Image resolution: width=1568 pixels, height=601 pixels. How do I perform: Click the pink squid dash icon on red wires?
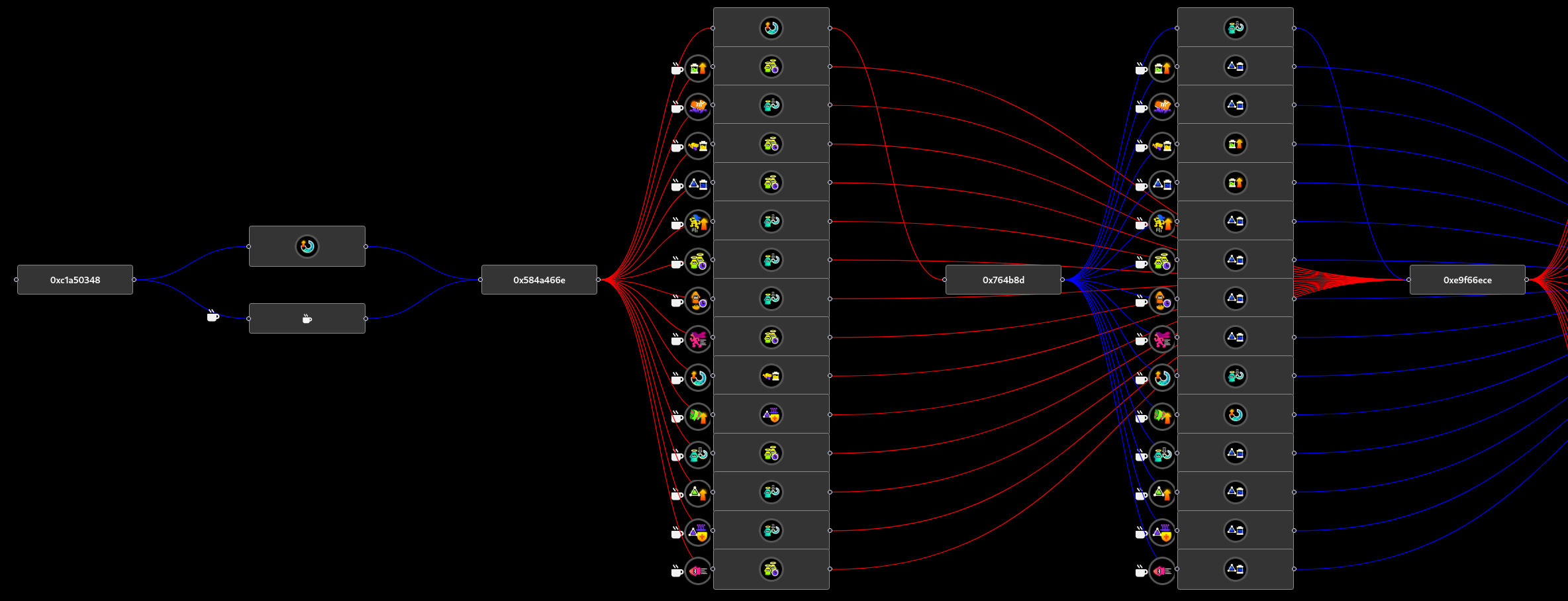tap(698, 571)
